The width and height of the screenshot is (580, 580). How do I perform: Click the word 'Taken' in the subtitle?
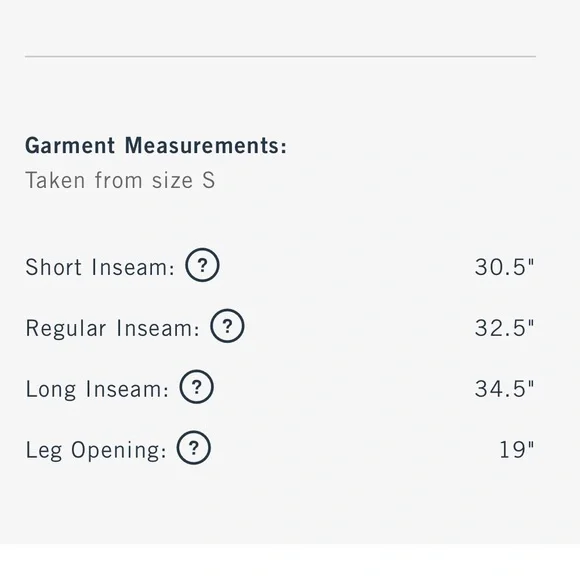point(55,180)
